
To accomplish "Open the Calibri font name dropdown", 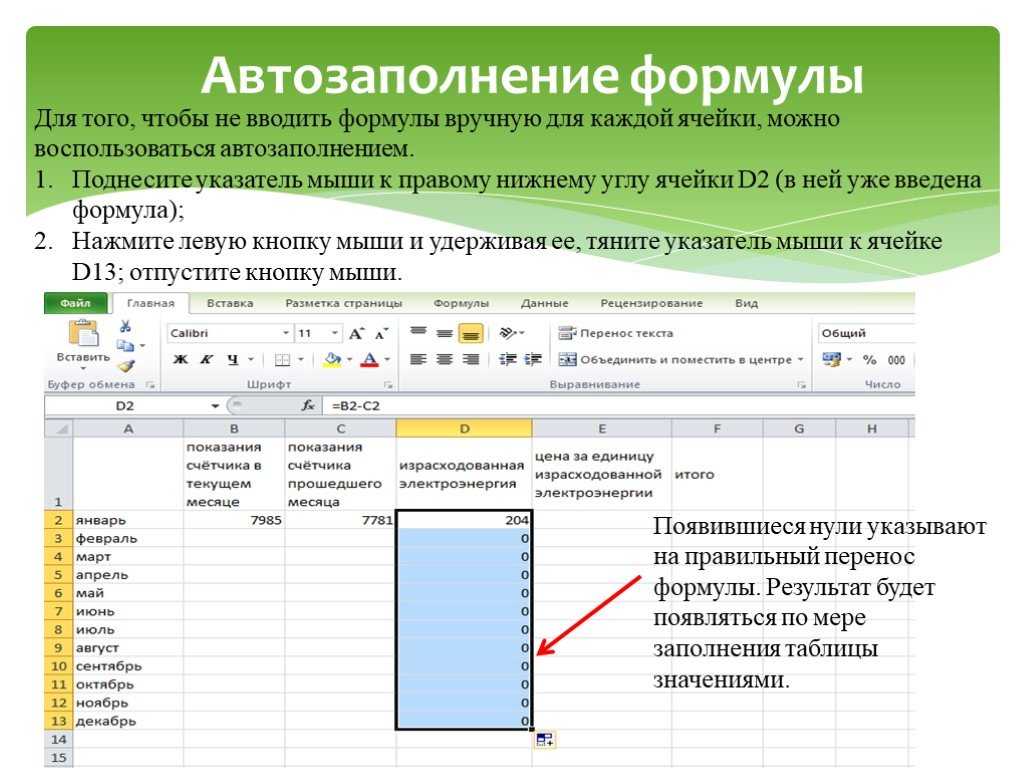I will click(x=285, y=333).
